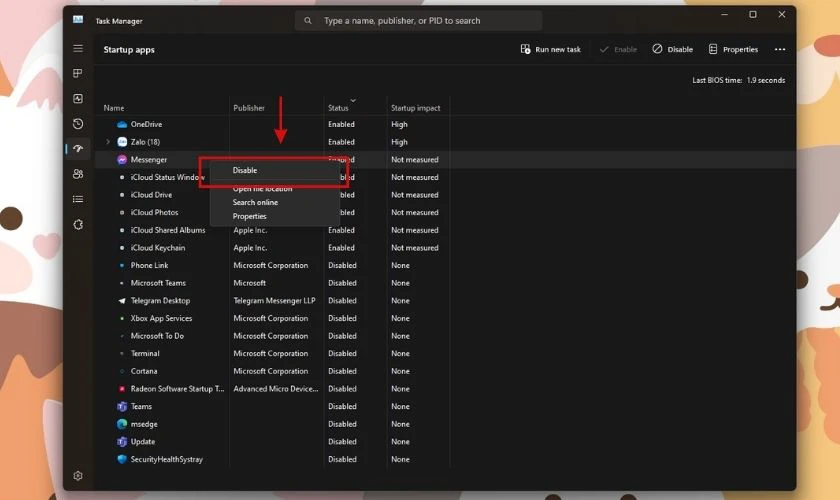Click the Phone Link row icon
The height and width of the screenshot is (500, 840).
[122, 265]
